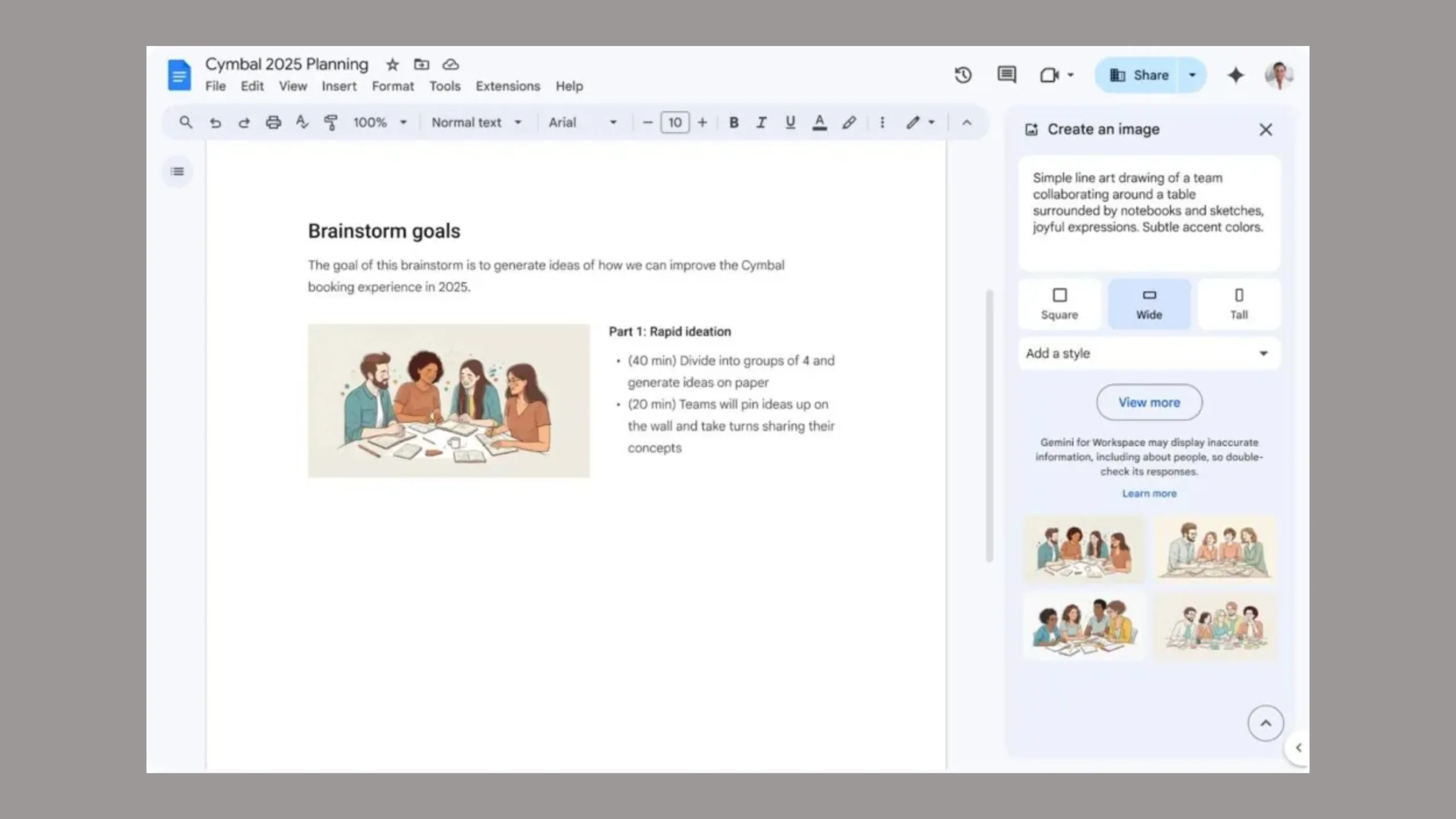The image size is (1456, 819).
Task: Star the Cymbal 2025 Planning document
Action: tap(392, 65)
